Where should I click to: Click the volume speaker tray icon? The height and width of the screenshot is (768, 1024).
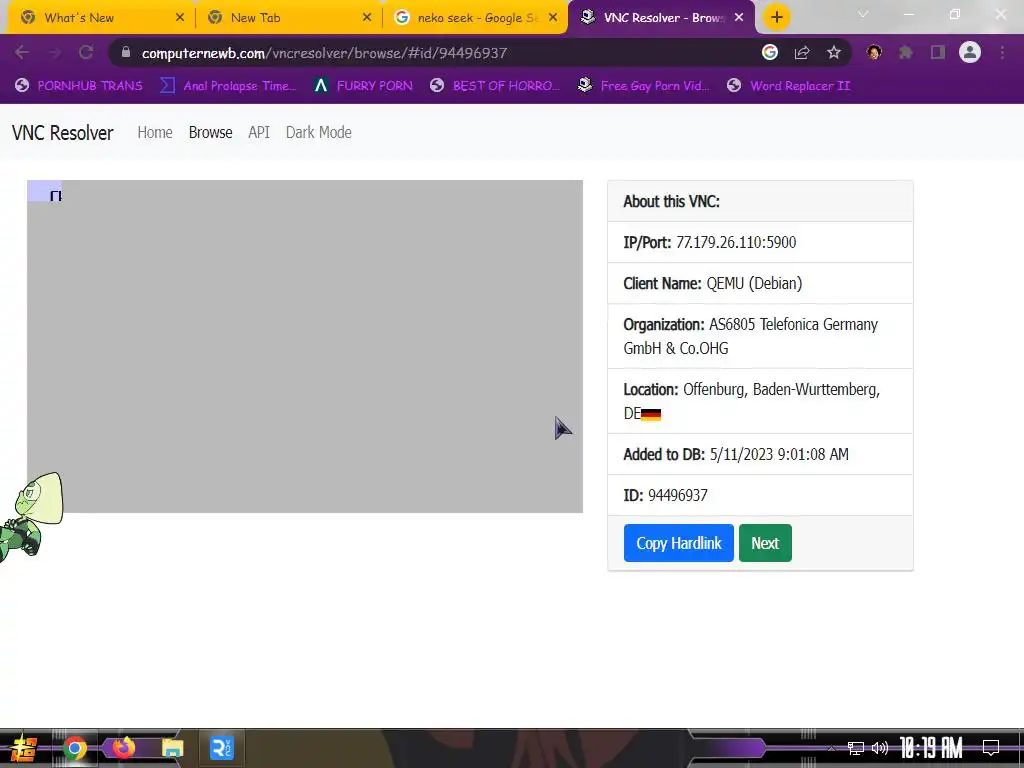pos(880,748)
